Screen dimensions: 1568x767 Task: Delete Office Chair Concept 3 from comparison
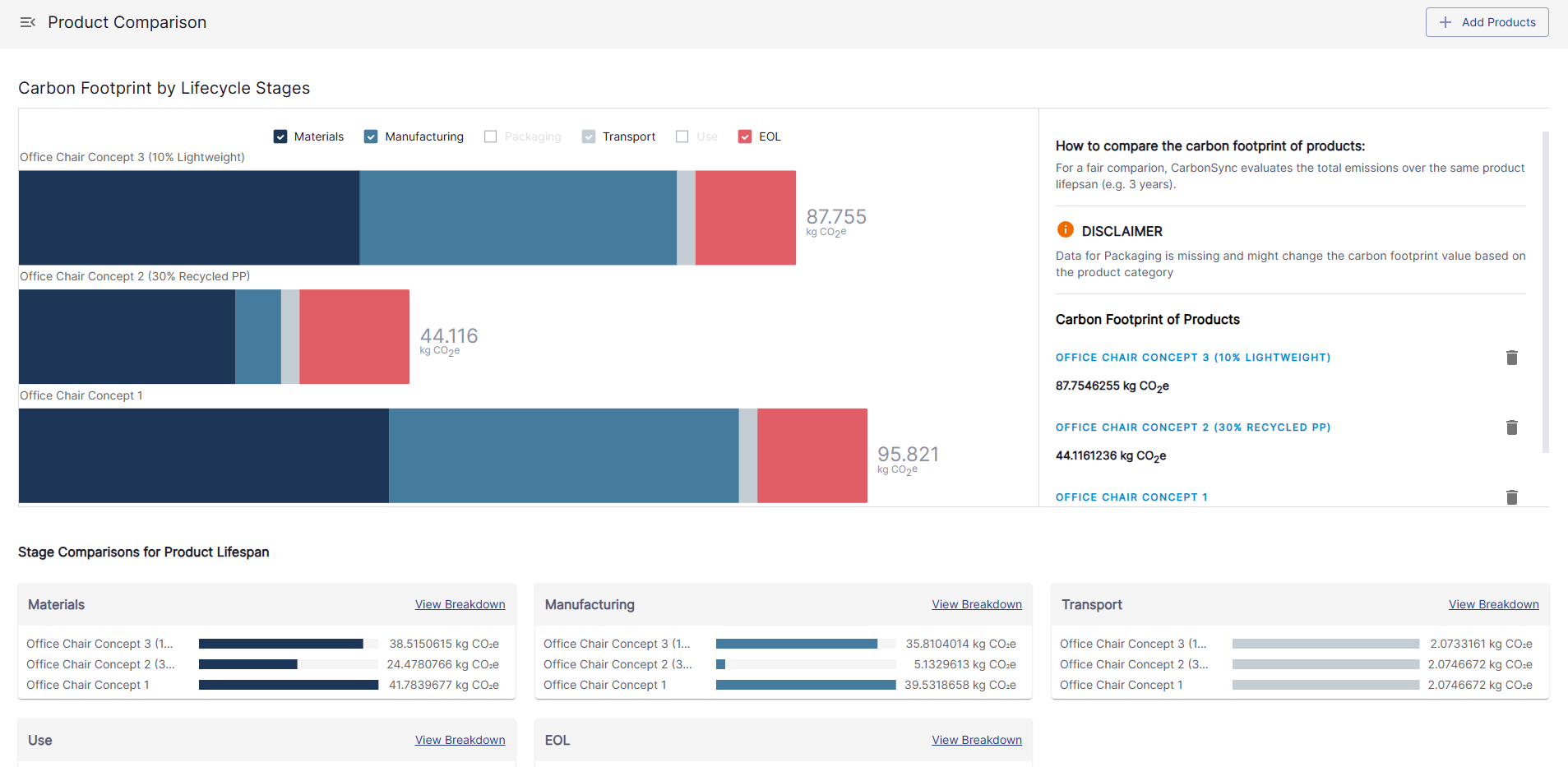click(1511, 358)
